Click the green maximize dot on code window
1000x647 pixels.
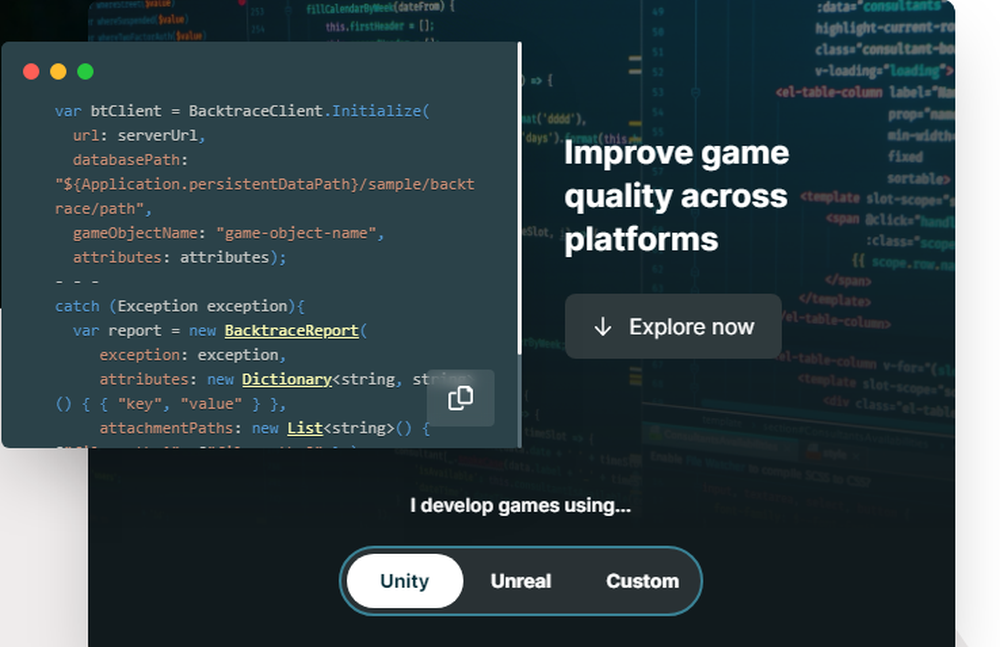(x=85, y=71)
